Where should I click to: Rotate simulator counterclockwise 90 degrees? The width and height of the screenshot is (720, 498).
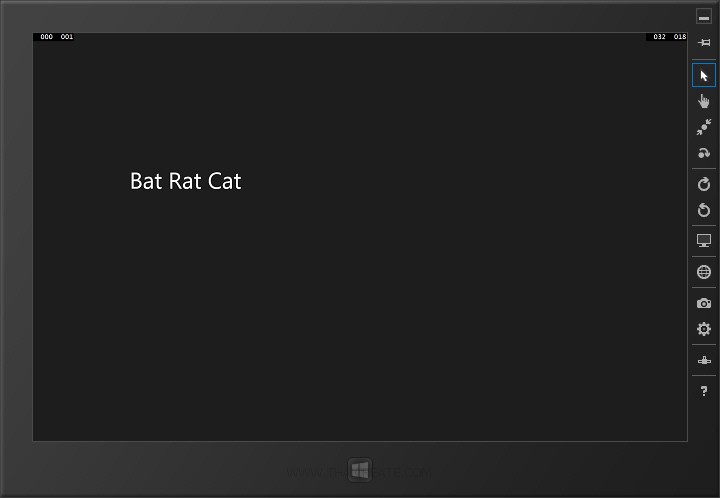click(704, 210)
